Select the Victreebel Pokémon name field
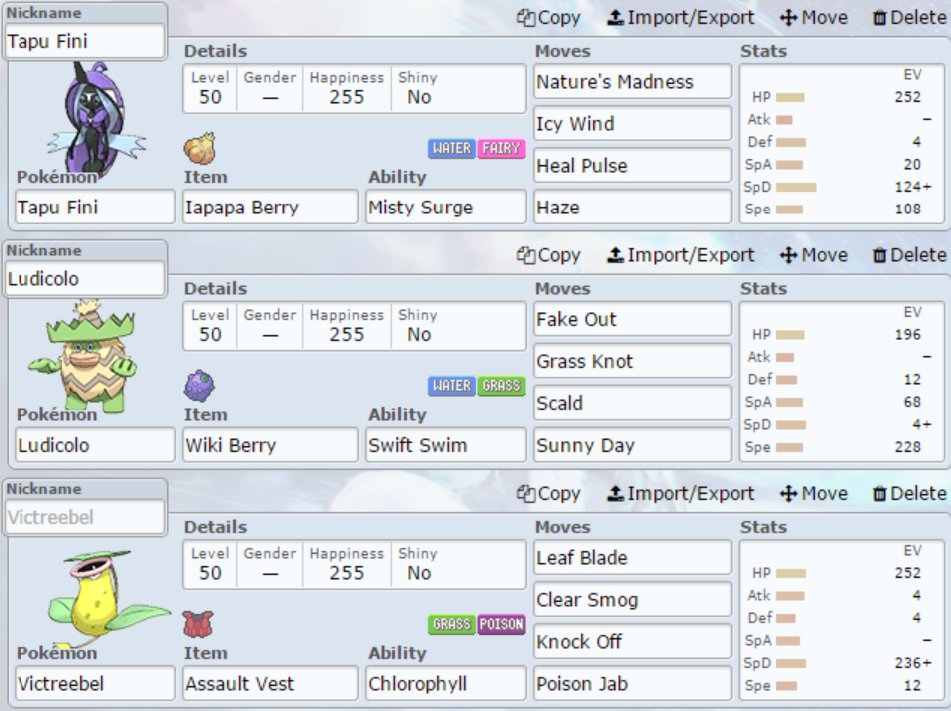Viewport: 951px width, 711px height. 95,683
